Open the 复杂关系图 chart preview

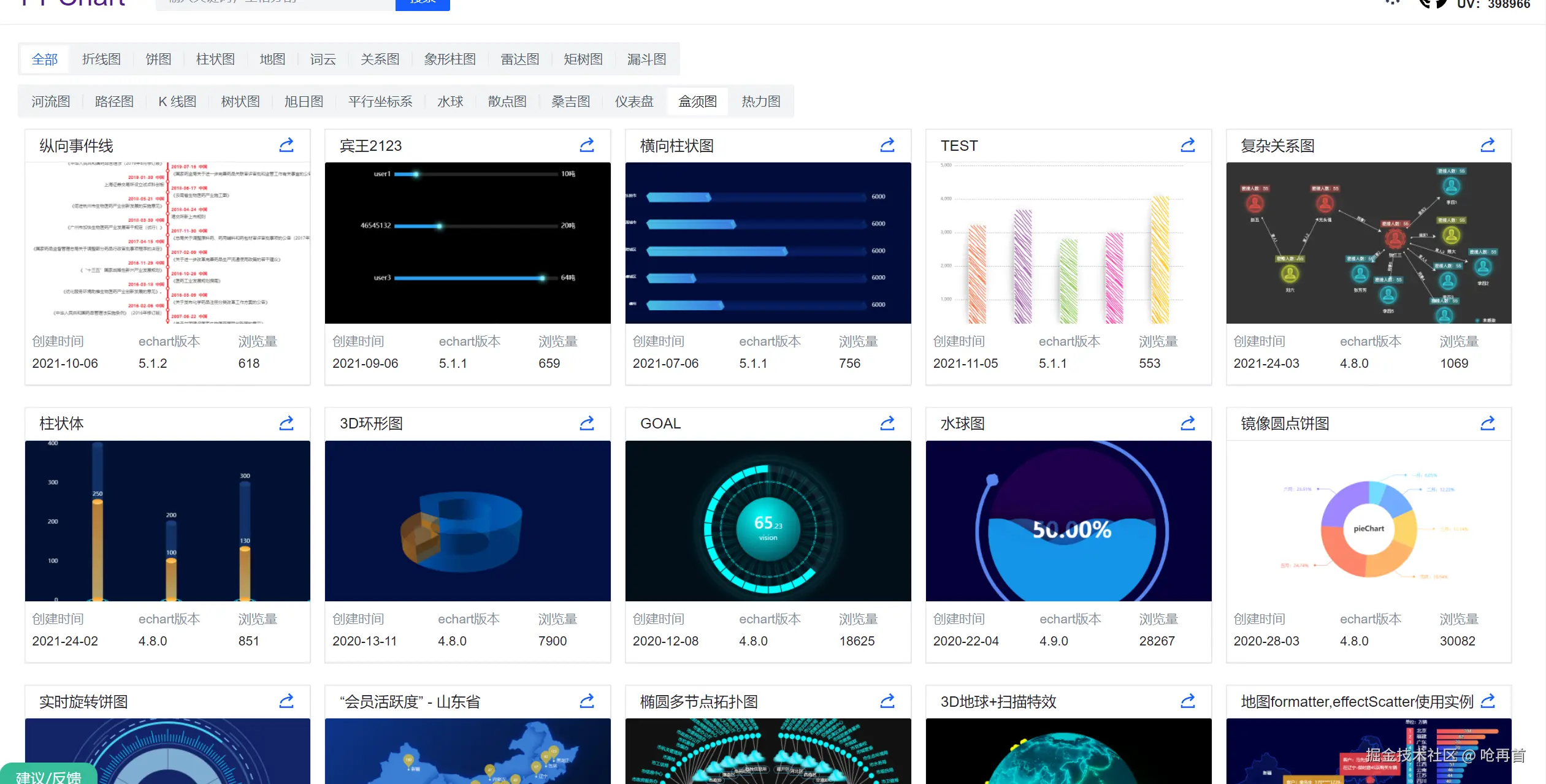tap(1368, 243)
